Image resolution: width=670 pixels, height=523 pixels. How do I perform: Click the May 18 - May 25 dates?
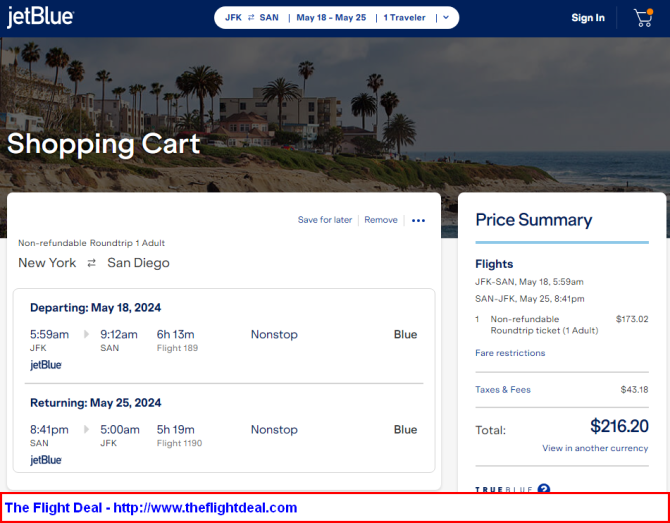[331, 18]
